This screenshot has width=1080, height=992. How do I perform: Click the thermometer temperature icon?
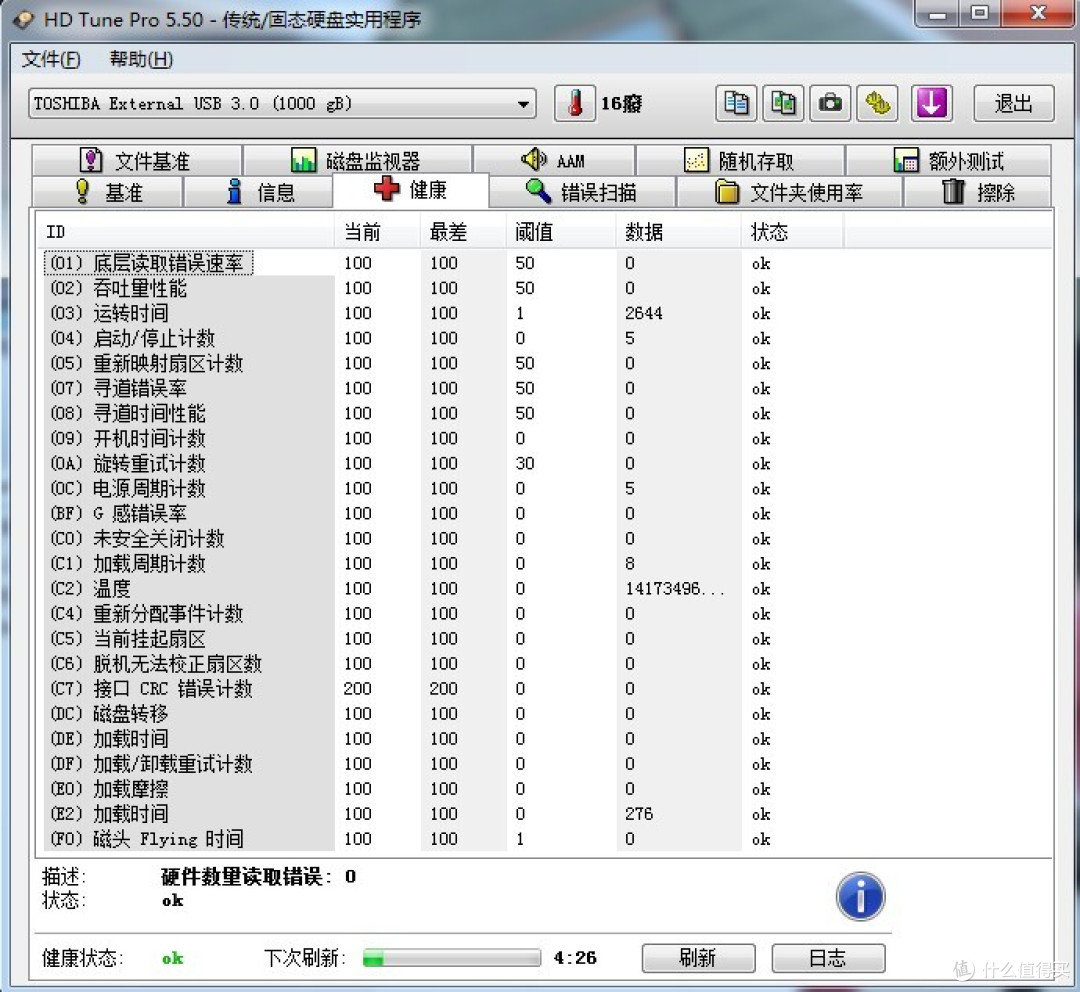tap(574, 104)
